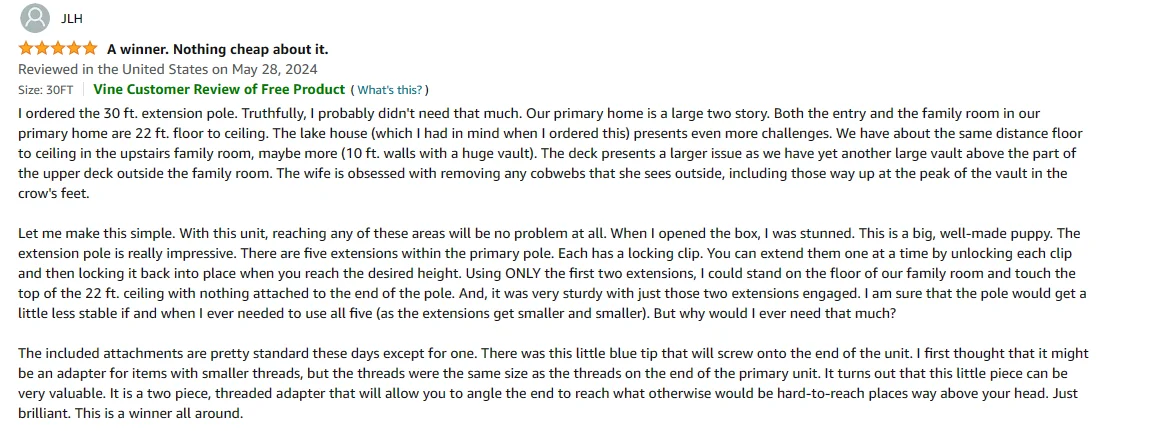Click the third star of the rating

tap(58, 49)
